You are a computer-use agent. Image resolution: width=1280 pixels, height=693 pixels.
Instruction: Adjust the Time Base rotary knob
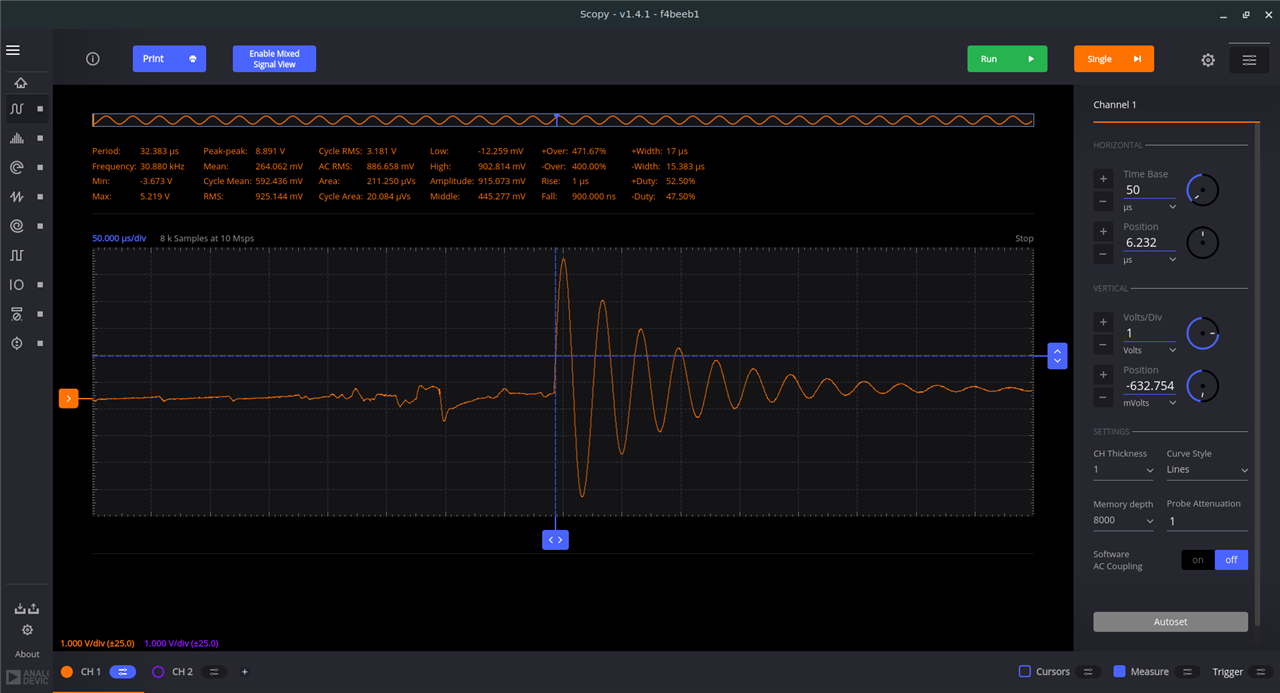[x=1202, y=190]
